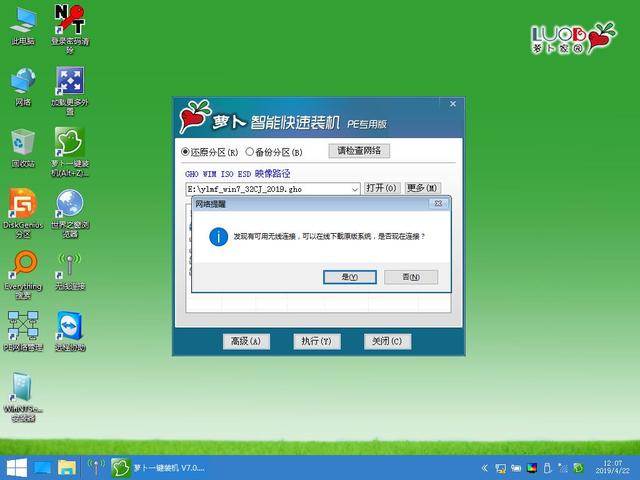Expand hidden tray icons chevron

484,468
